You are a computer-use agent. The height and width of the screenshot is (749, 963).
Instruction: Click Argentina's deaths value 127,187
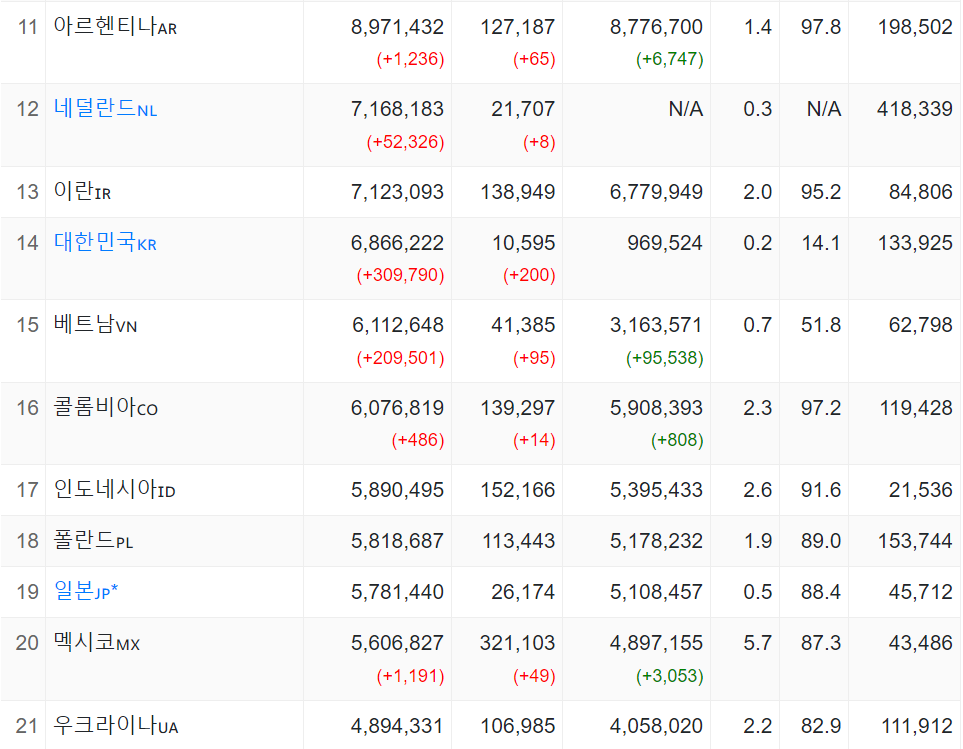click(x=518, y=27)
